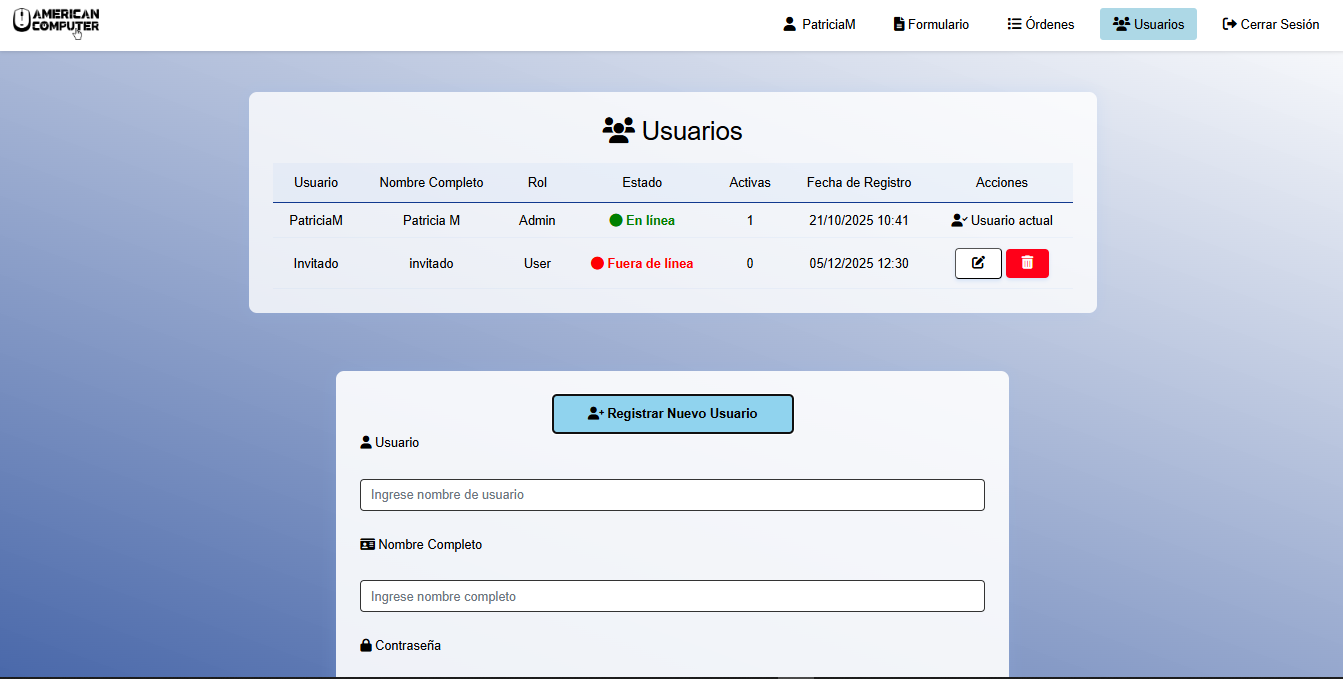1343x679 pixels.
Task: Click the red trash icon to delete Invitado
Action: click(1027, 263)
